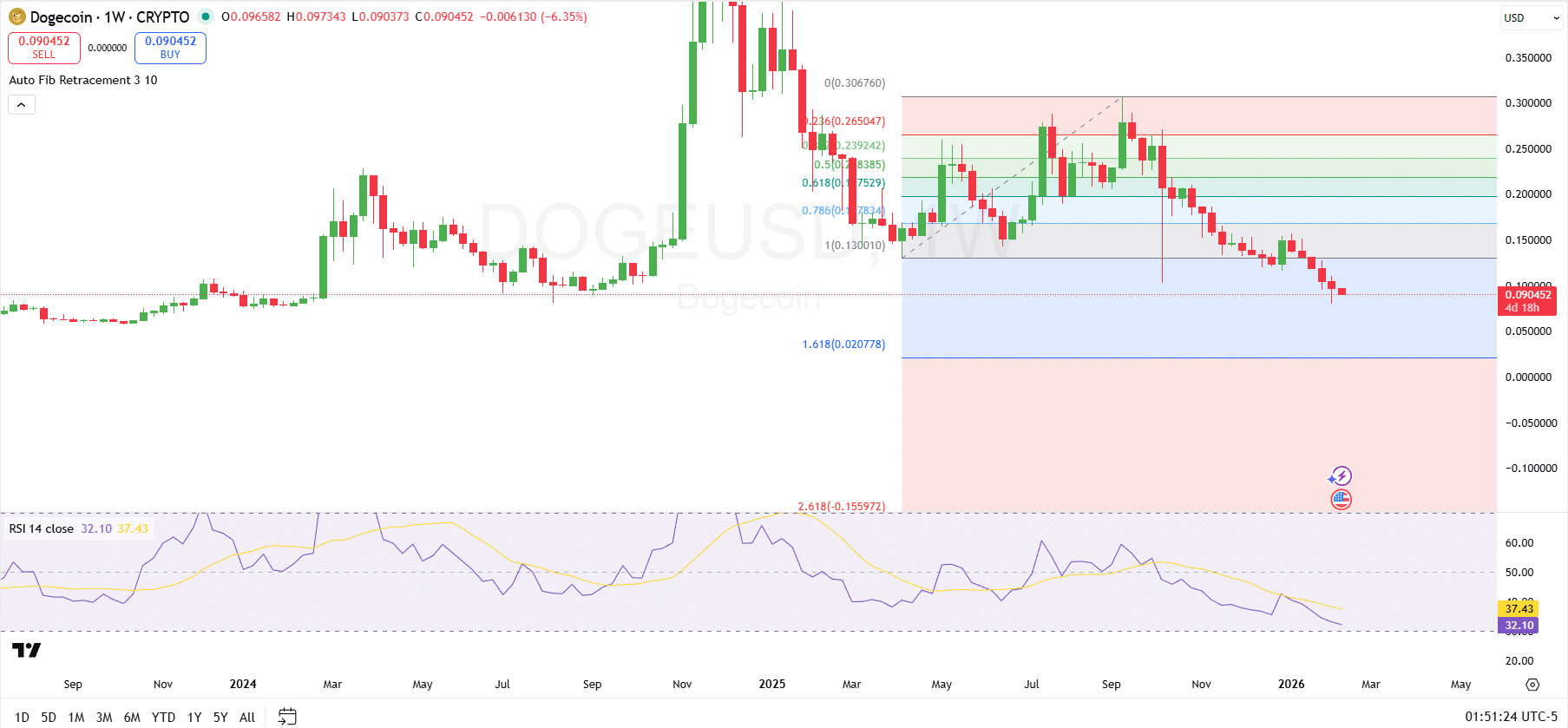1568x728 pixels.
Task: Click the RSI 20.00 scale label
Action: pos(1519,661)
